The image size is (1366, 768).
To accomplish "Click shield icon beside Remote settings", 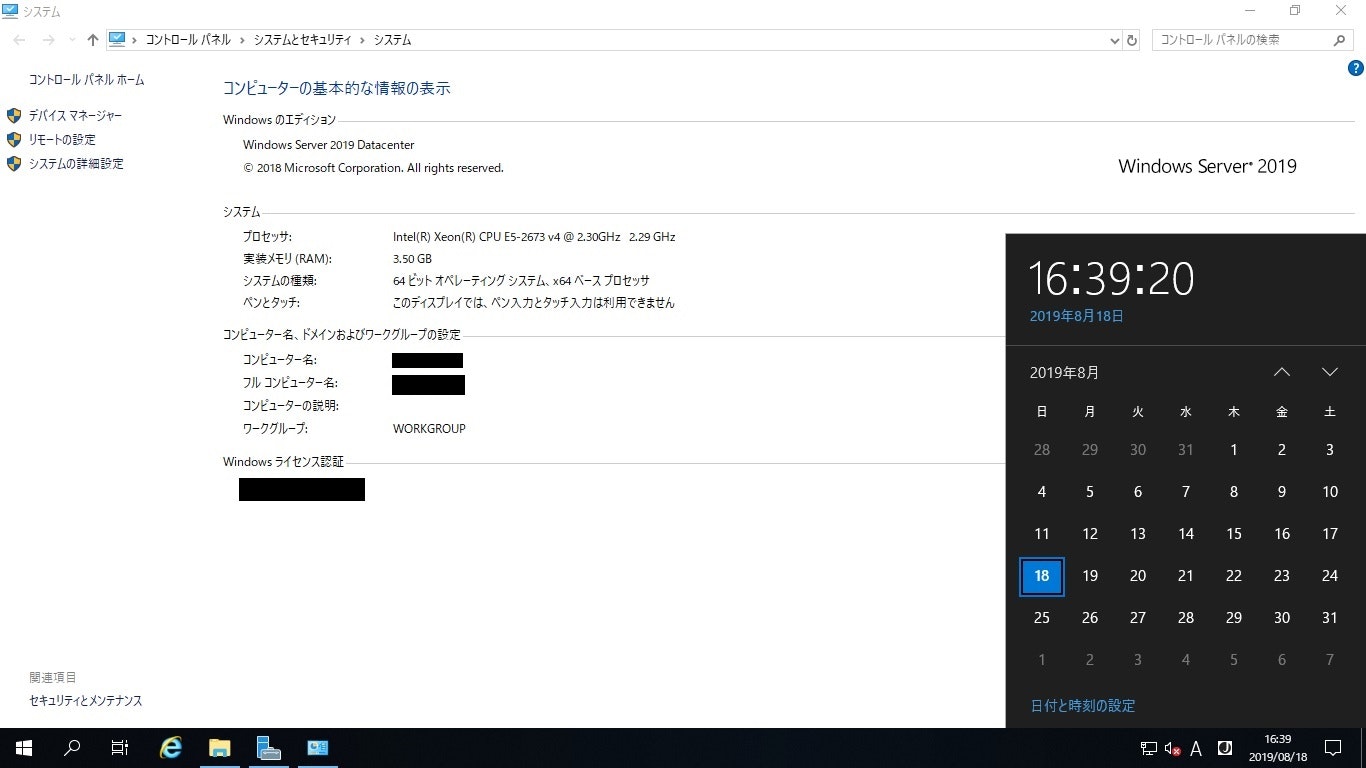I will point(14,140).
